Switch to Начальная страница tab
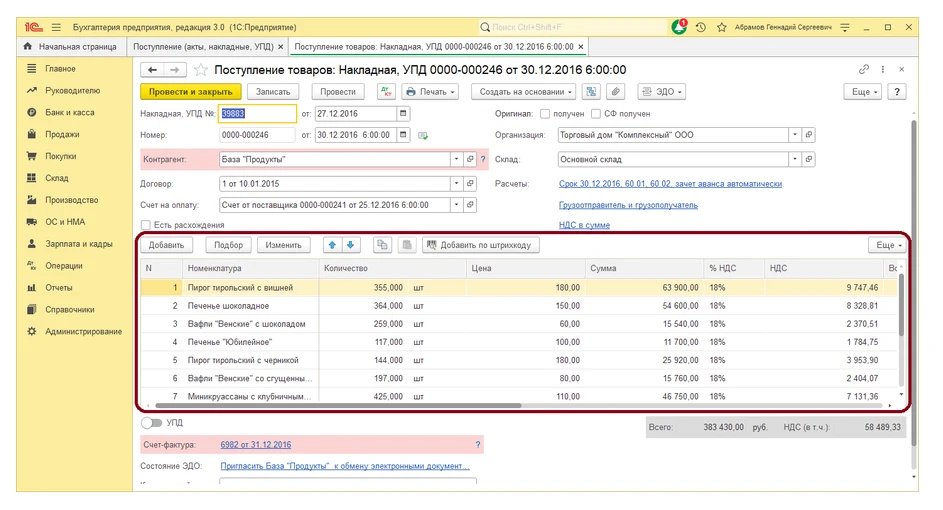The height and width of the screenshot is (510, 943). tap(72, 47)
